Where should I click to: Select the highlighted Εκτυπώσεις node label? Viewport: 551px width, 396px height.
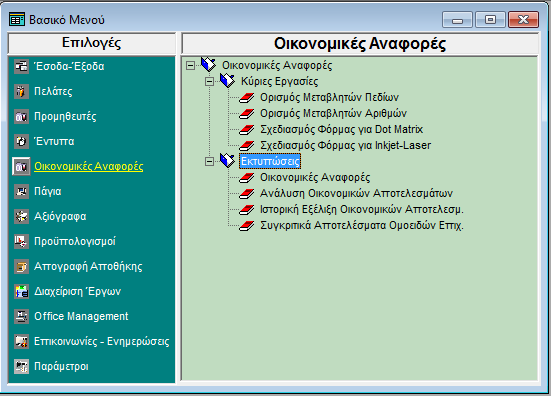coord(270,161)
